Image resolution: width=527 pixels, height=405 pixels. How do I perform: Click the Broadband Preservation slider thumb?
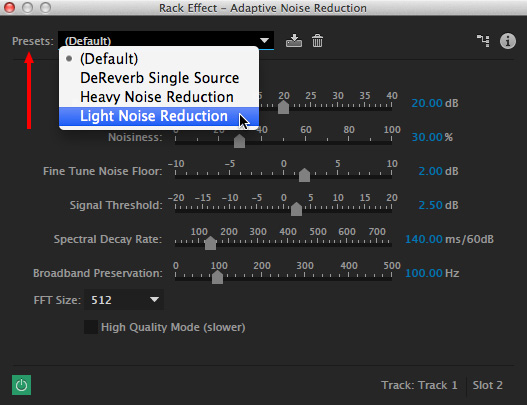pyautogui.click(x=217, y=277)
